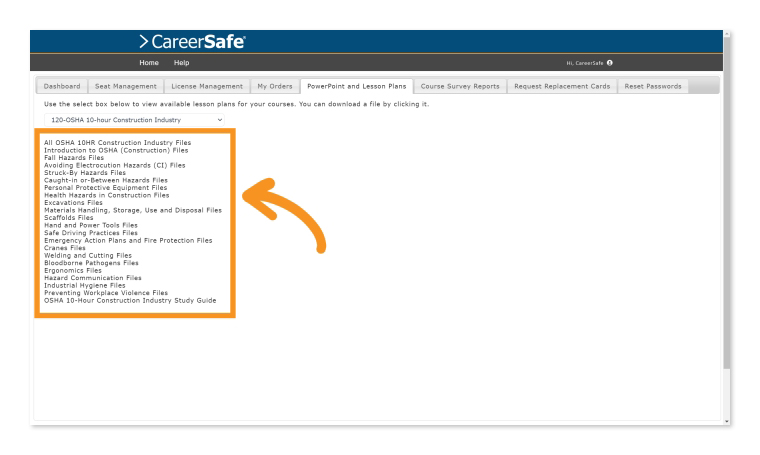Download Safe Driving Practices Files

coord(91,233)
